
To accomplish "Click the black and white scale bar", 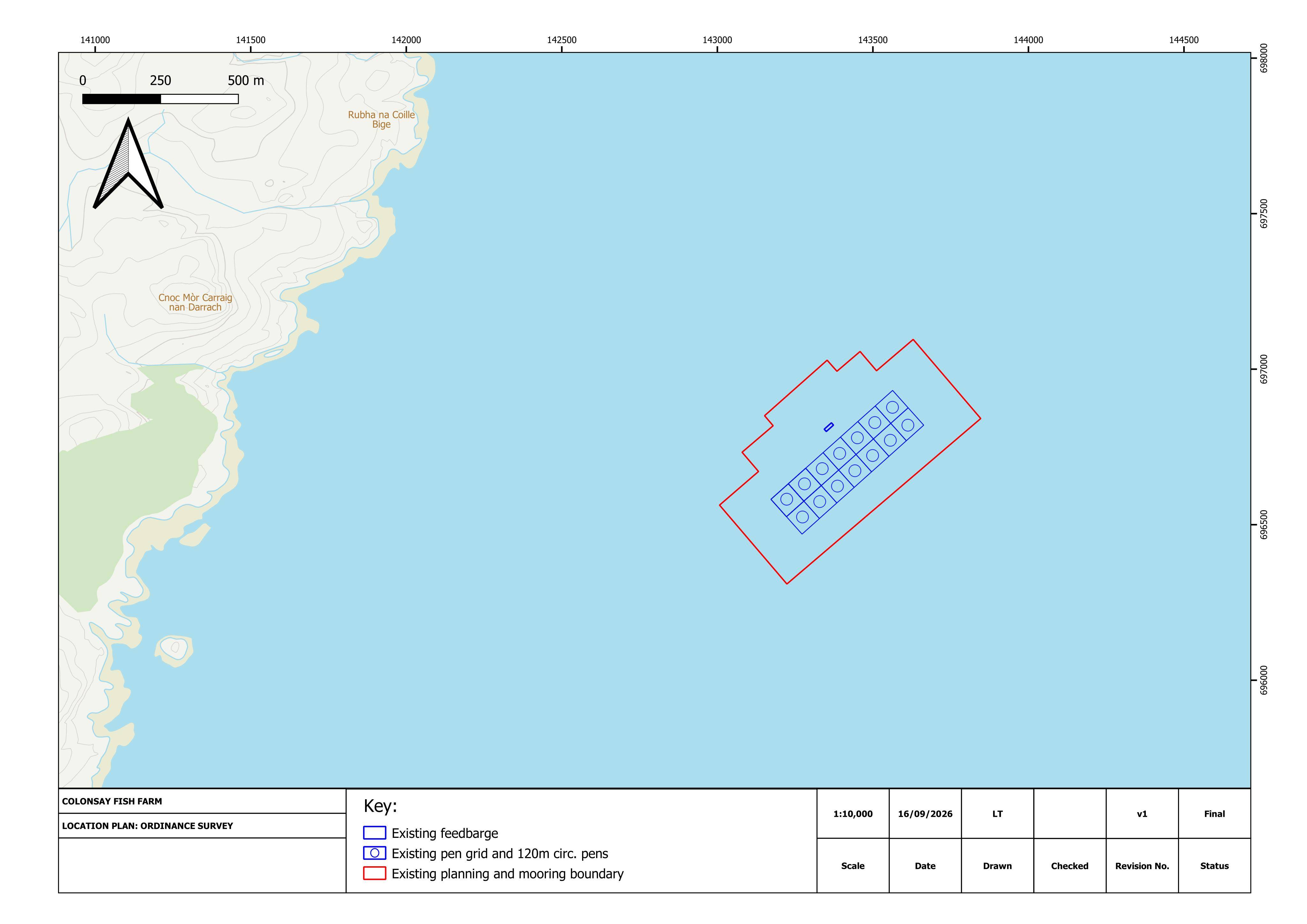I will (161, 99).
